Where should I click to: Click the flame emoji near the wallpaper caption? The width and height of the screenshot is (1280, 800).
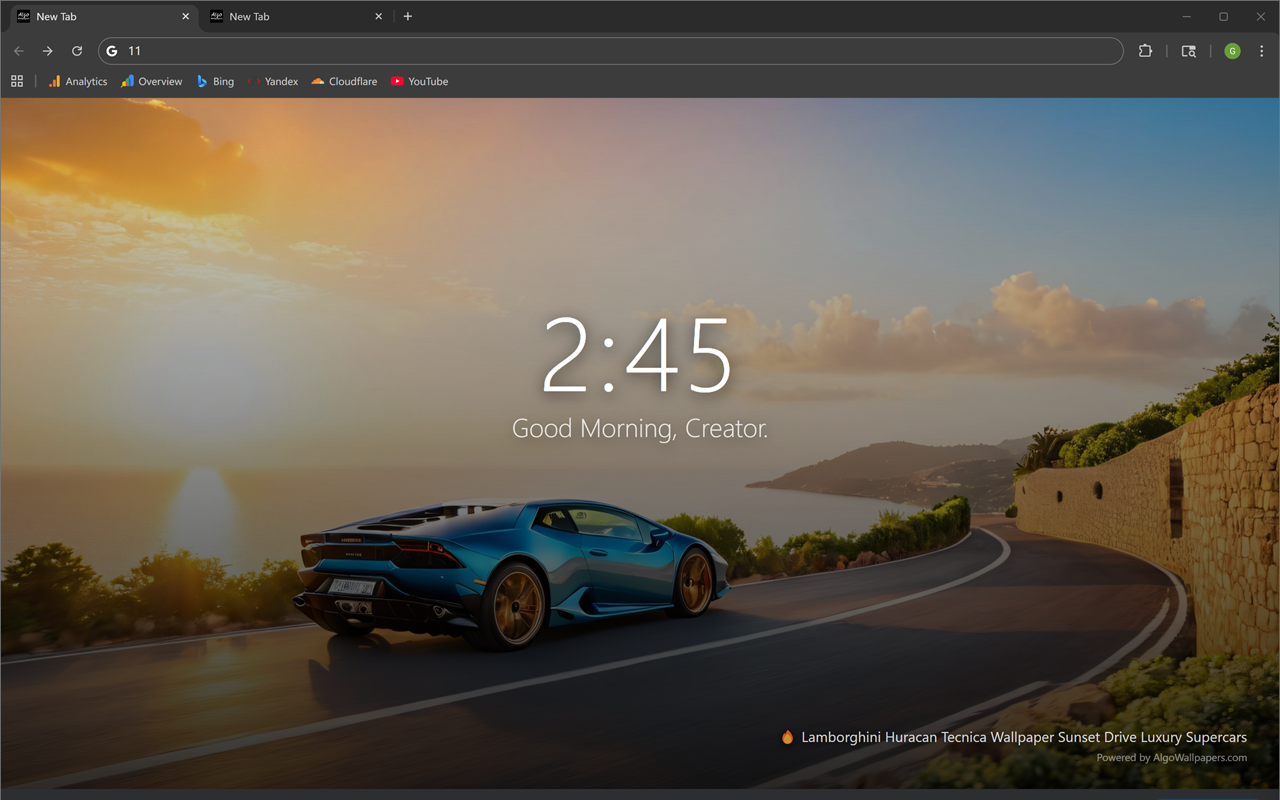tap(788, 737)
